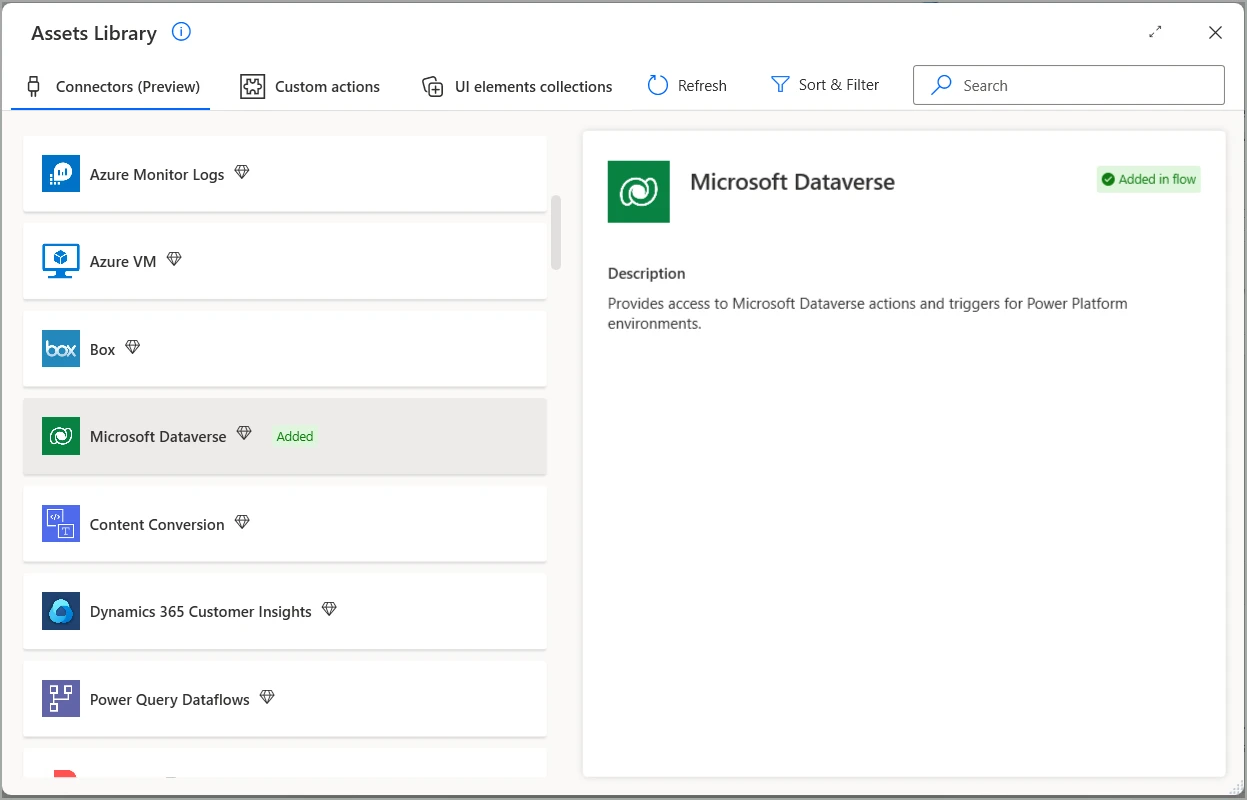The height and width of the screenshot is (800, 1247).
Task: Refresh the assets list
Action: 687,85
